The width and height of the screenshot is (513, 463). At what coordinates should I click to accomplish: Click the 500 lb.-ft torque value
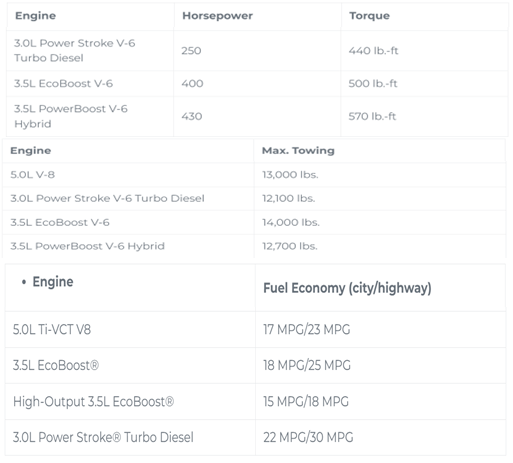click(x=373, y=83)
